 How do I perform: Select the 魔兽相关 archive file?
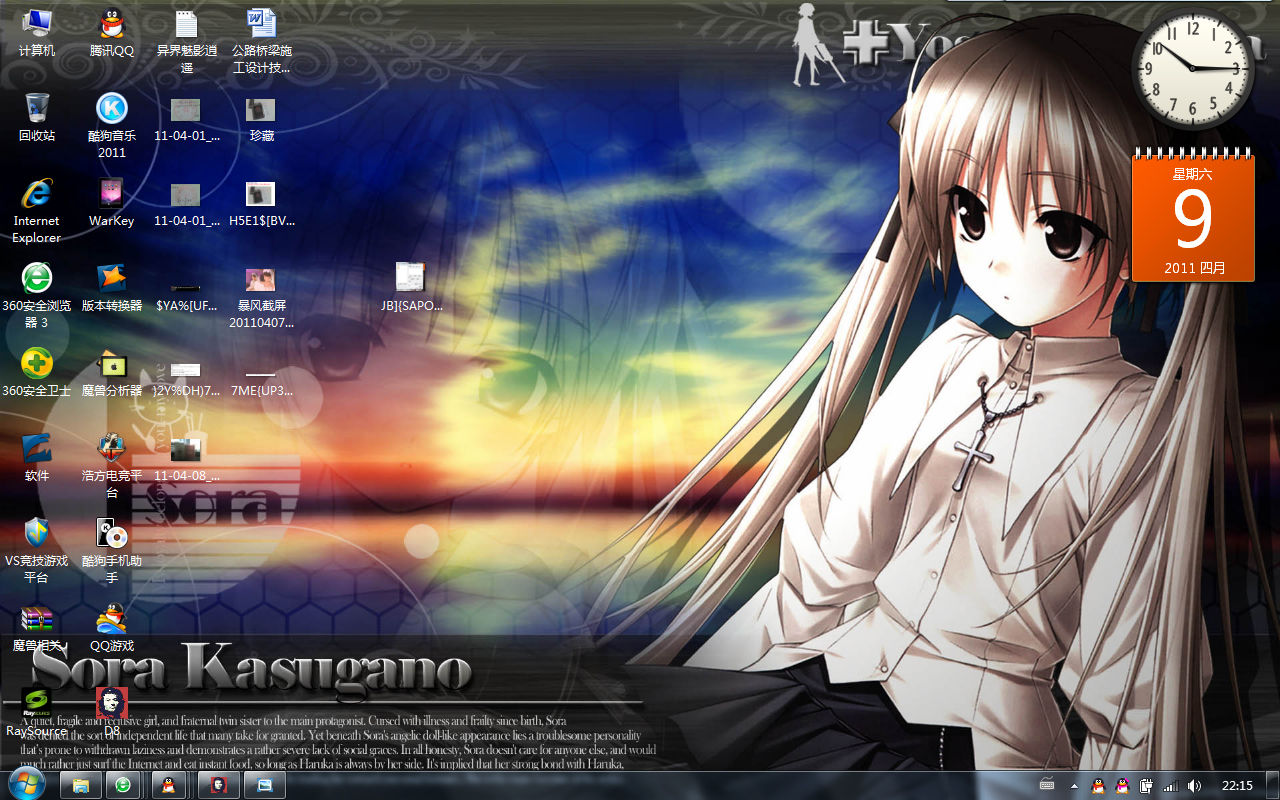click(x=37, y=628)
